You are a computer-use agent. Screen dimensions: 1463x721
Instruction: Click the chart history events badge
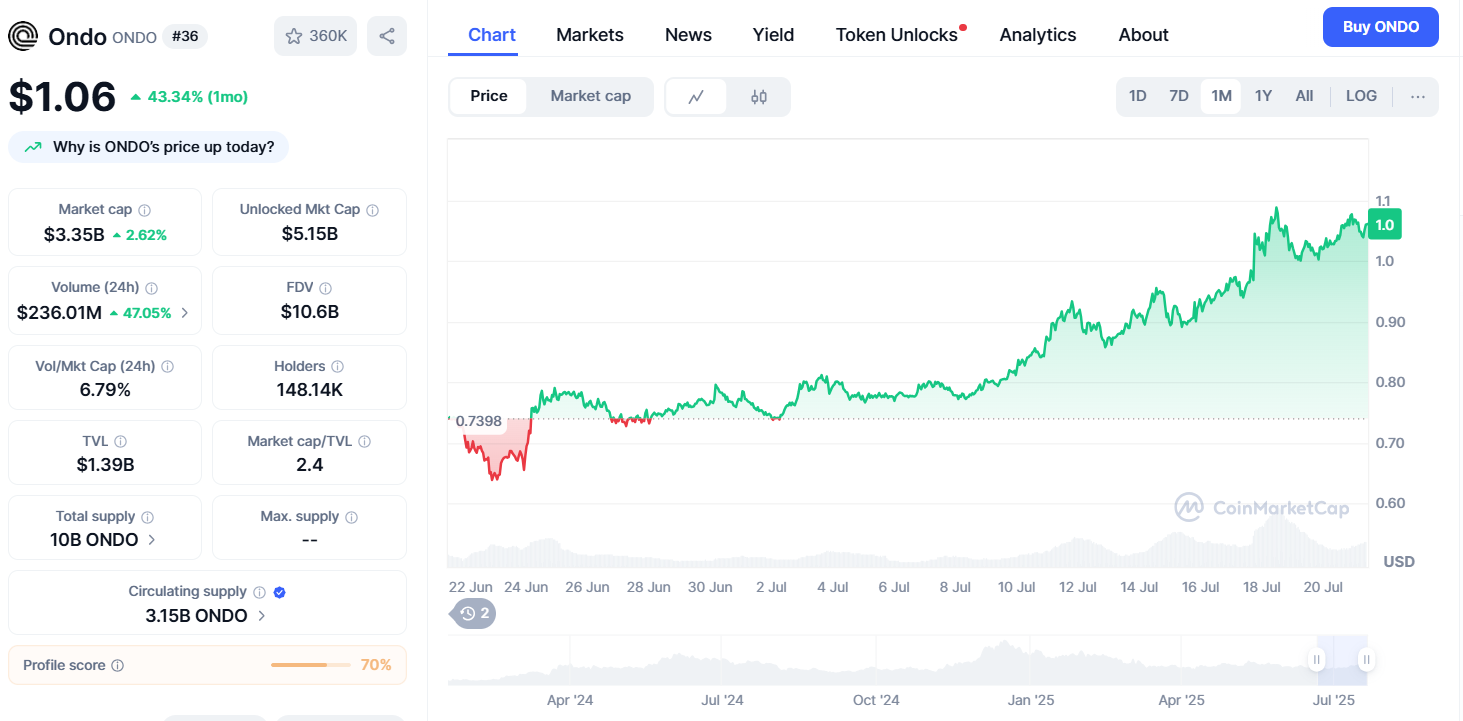(x=474, y=613)
